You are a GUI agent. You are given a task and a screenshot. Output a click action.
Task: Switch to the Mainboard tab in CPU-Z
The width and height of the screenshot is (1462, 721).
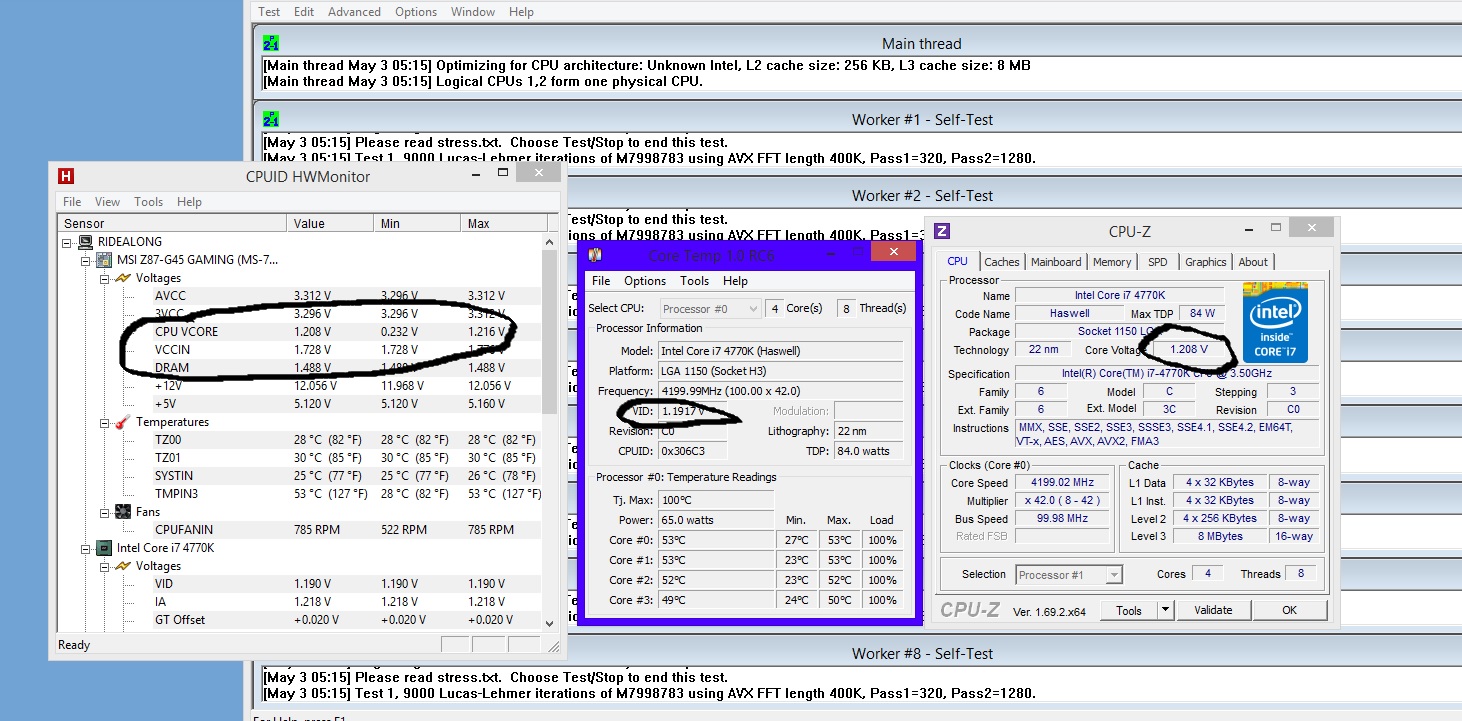(x=1056, y=262)
